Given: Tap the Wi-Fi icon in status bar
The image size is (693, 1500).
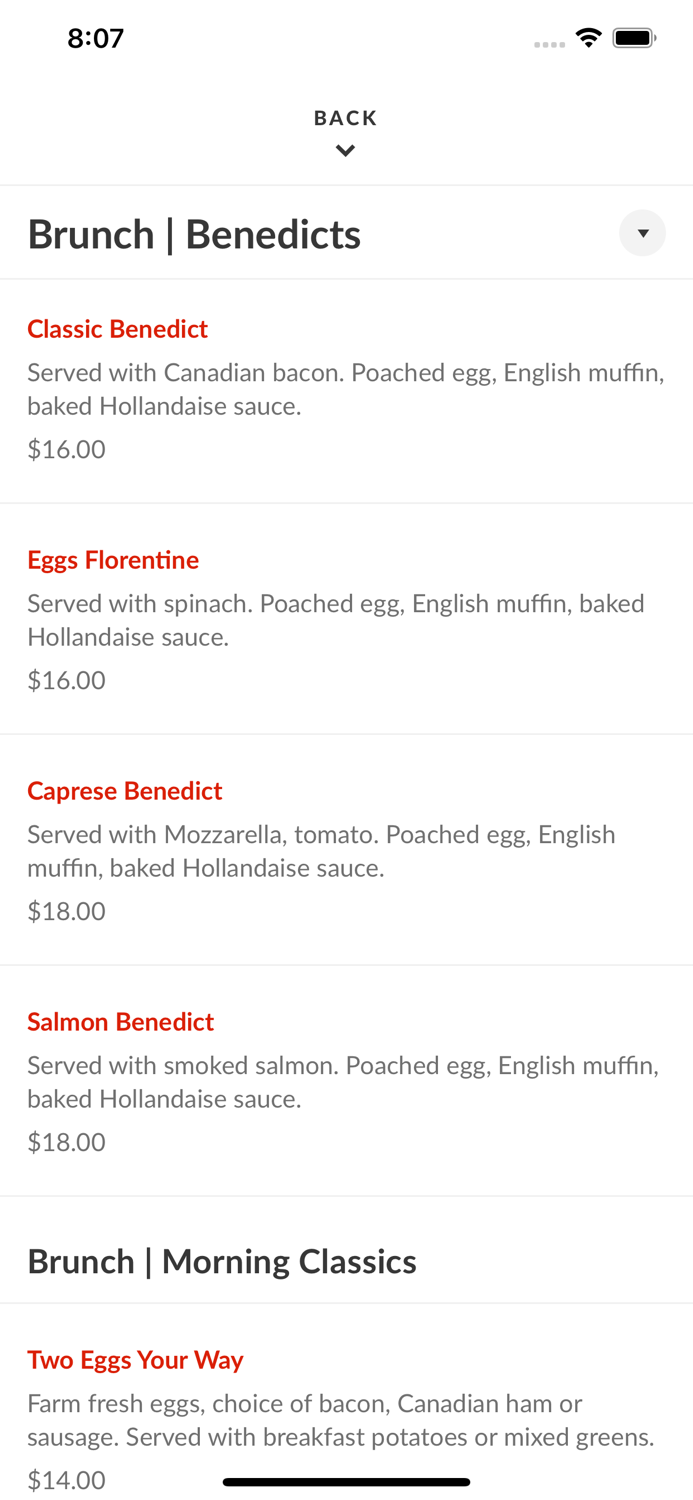Looking at the screenshot, I should click(x=588, y=38).
